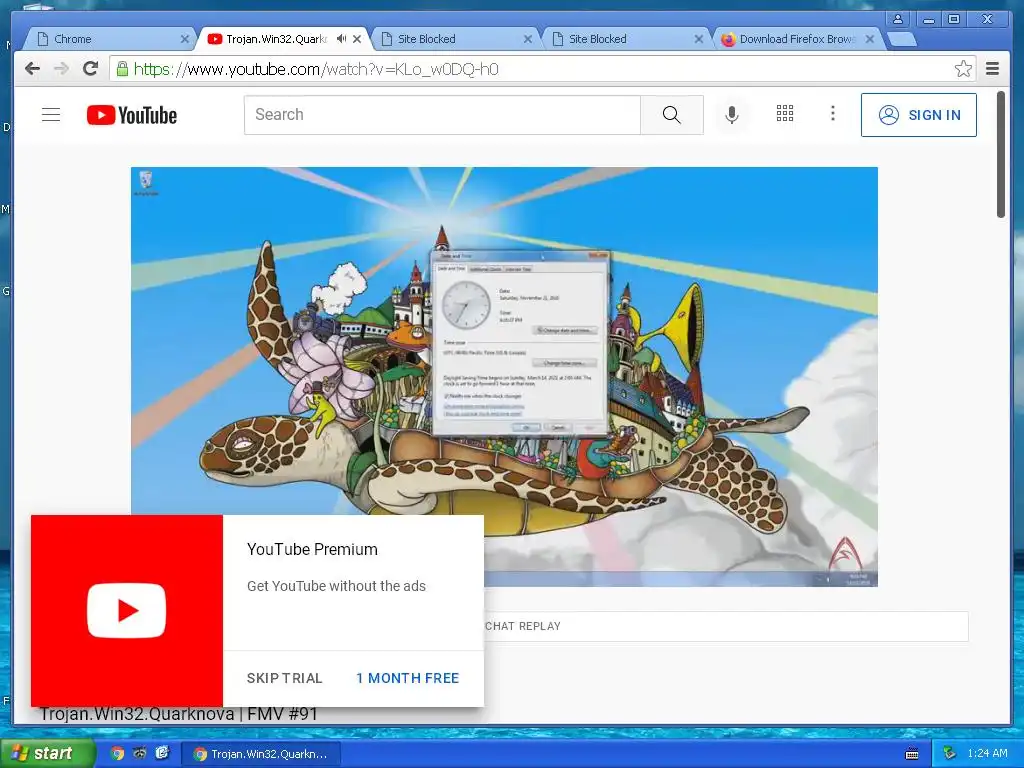Click the green padlock security icon

click(x=122, y=69)
